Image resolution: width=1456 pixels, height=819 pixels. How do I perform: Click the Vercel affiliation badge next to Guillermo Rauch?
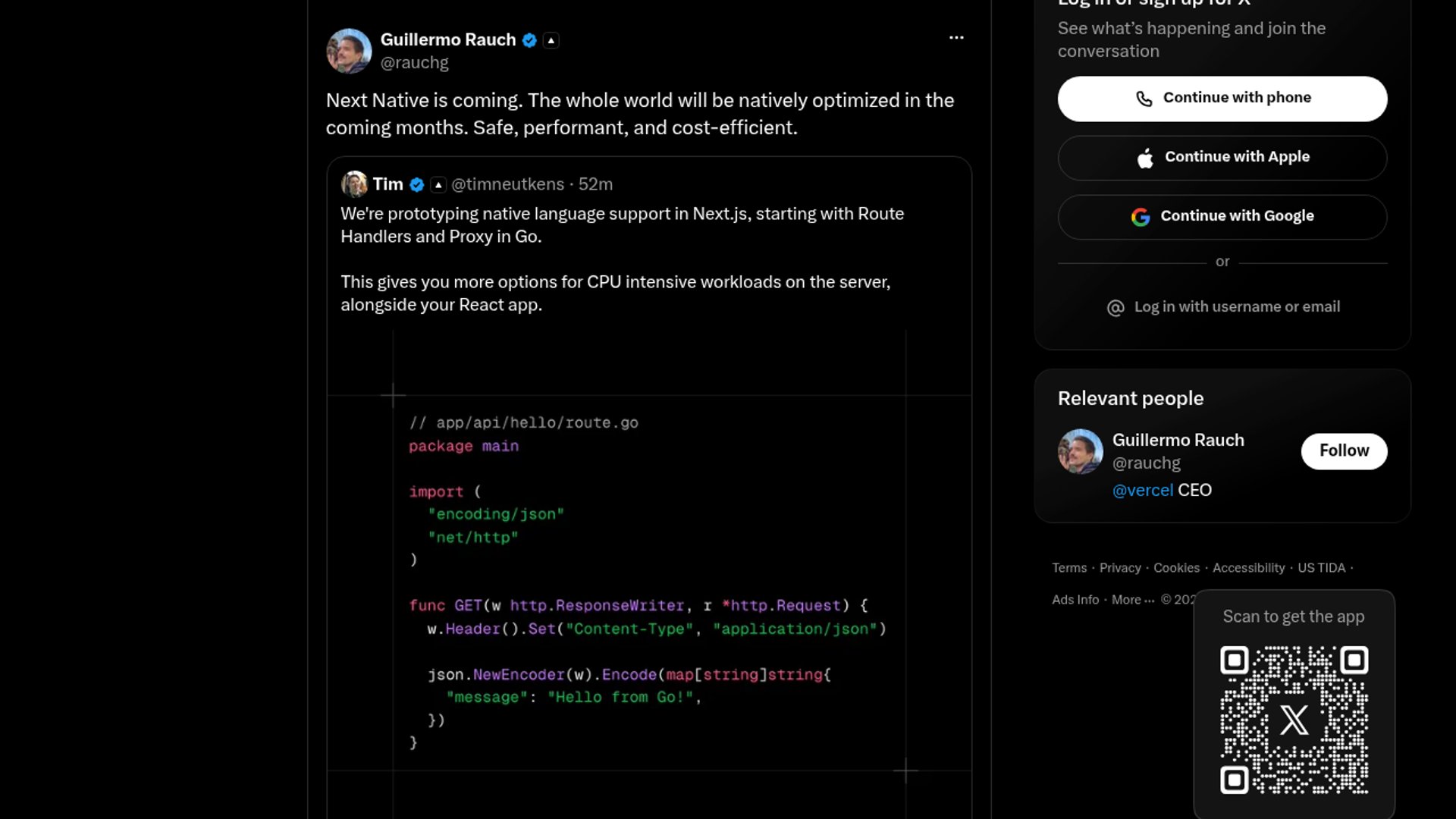(551, 40)
